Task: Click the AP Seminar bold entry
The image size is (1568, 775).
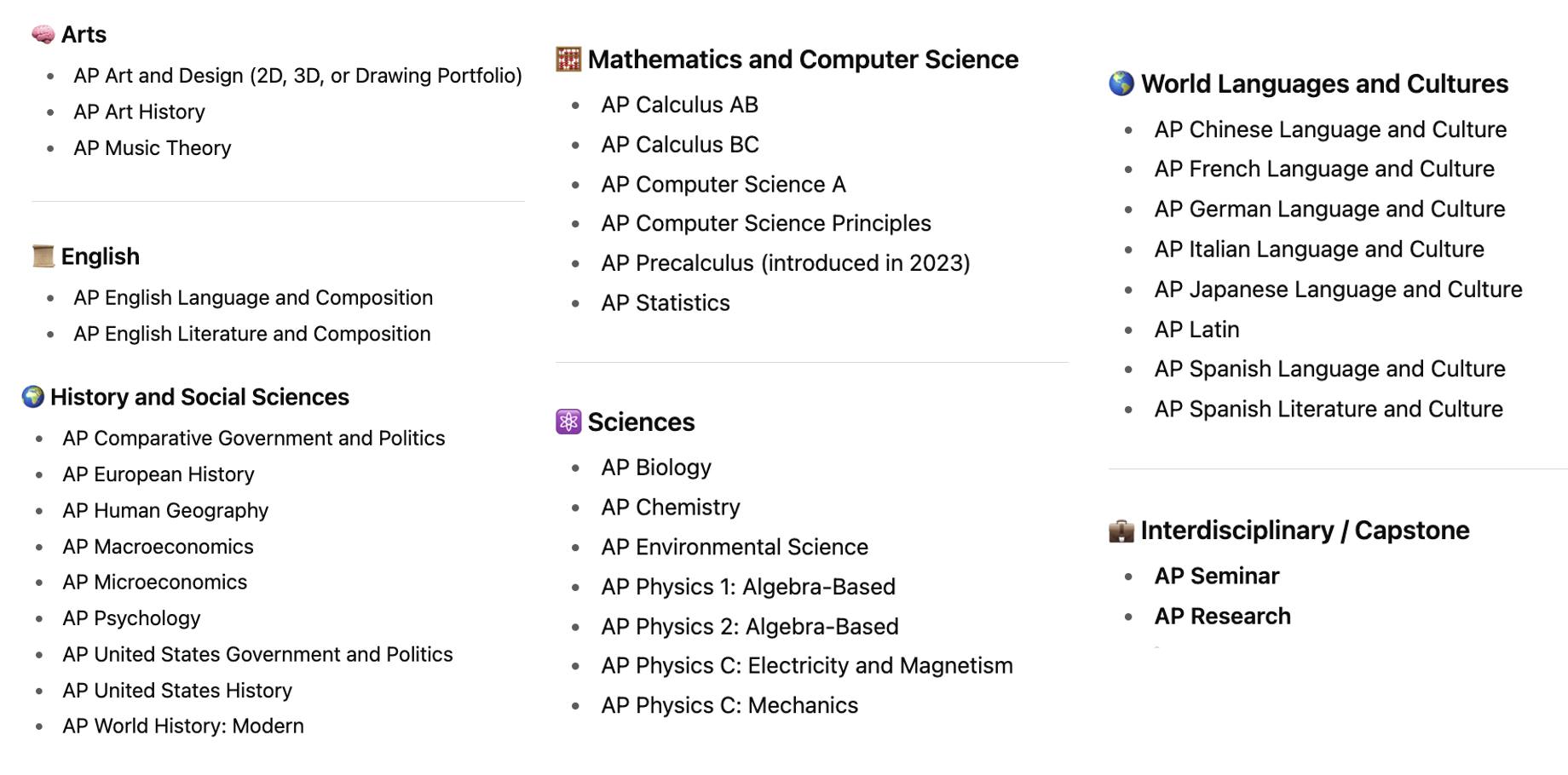Action: pos(1216,577)
